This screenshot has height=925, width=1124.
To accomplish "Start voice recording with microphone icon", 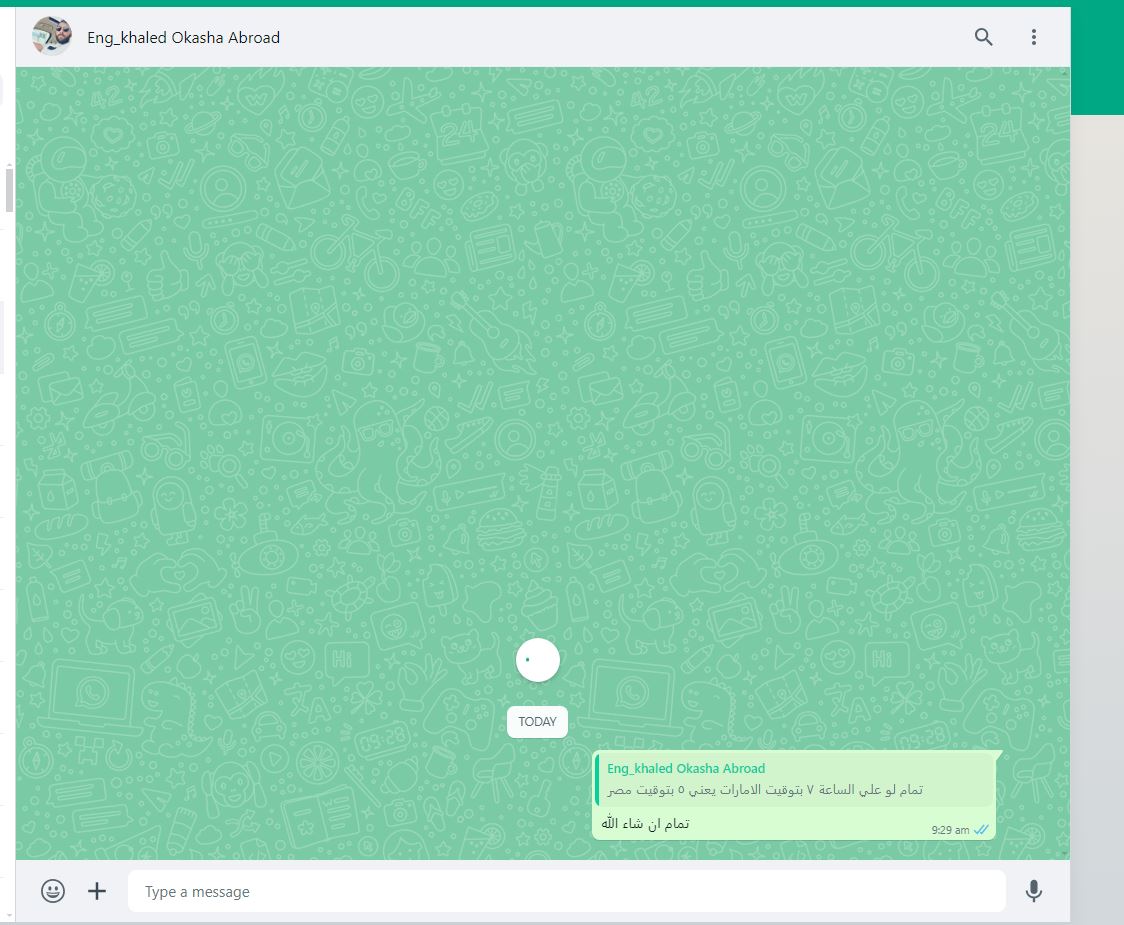I will 1034,891.
